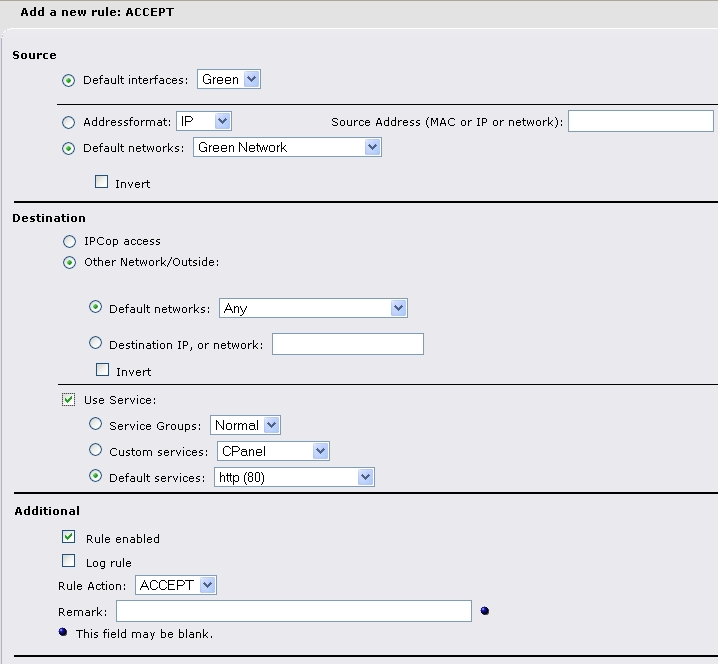The width and height of the screenshot is (718, 664).
Task: Check the Destination Invert checkbox
Action: point(102,370)
